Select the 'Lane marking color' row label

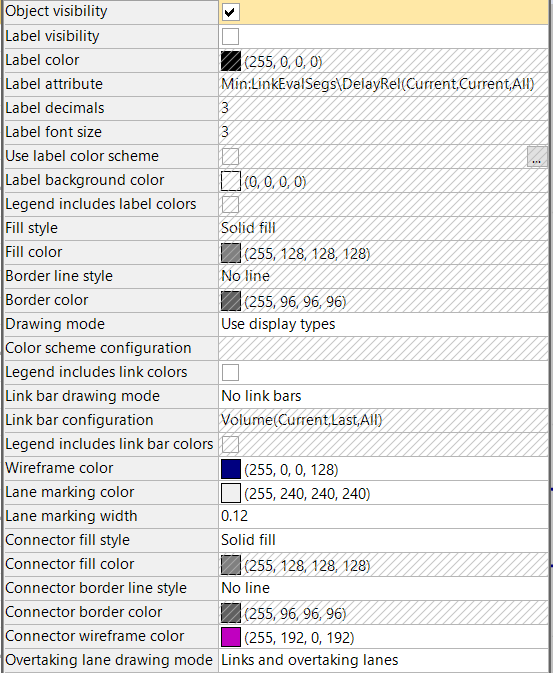point(70,492)
